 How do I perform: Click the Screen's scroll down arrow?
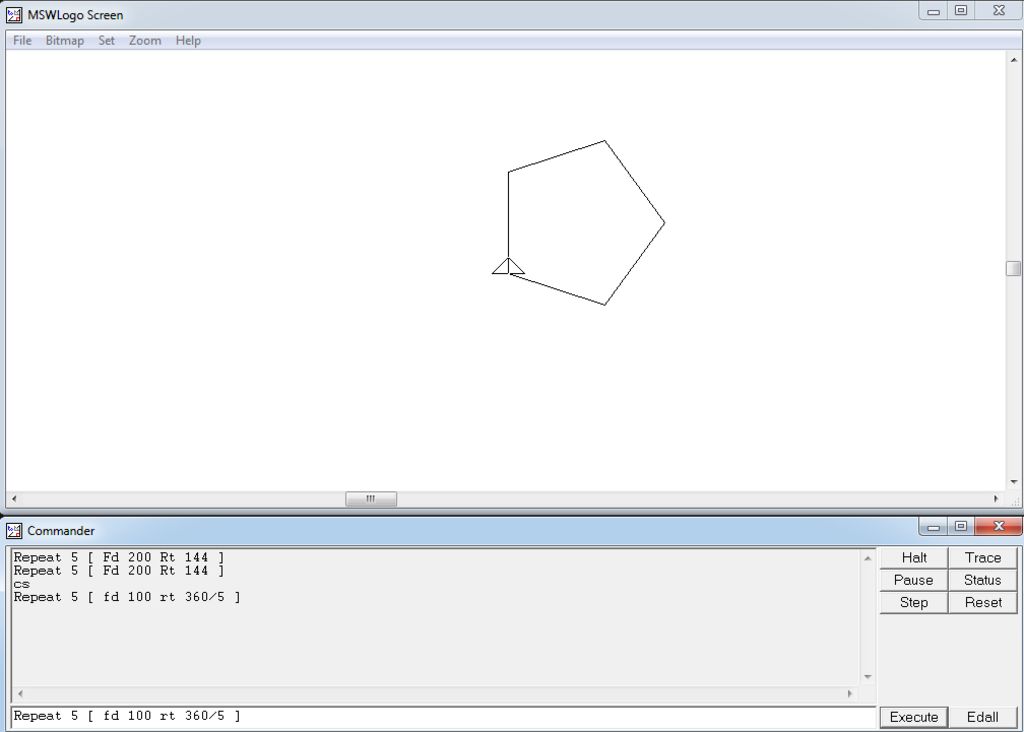1013,482
